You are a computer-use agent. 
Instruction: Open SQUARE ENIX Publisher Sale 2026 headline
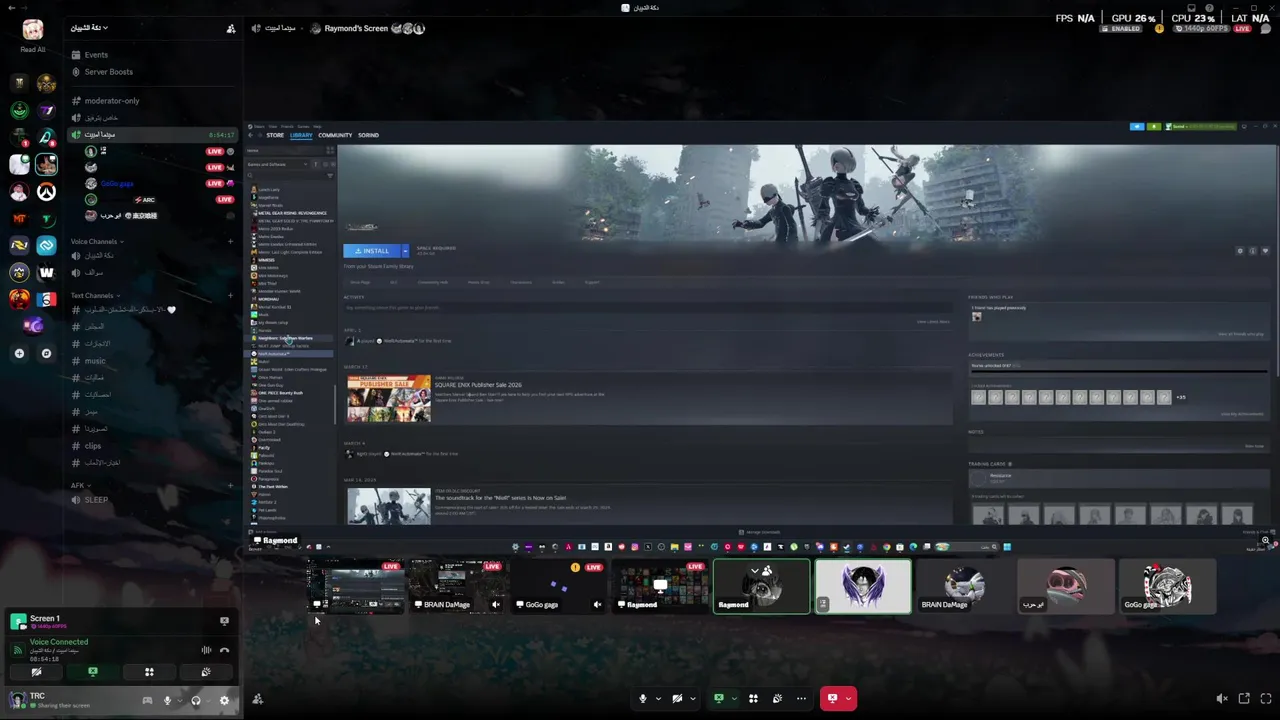point(478,385)
